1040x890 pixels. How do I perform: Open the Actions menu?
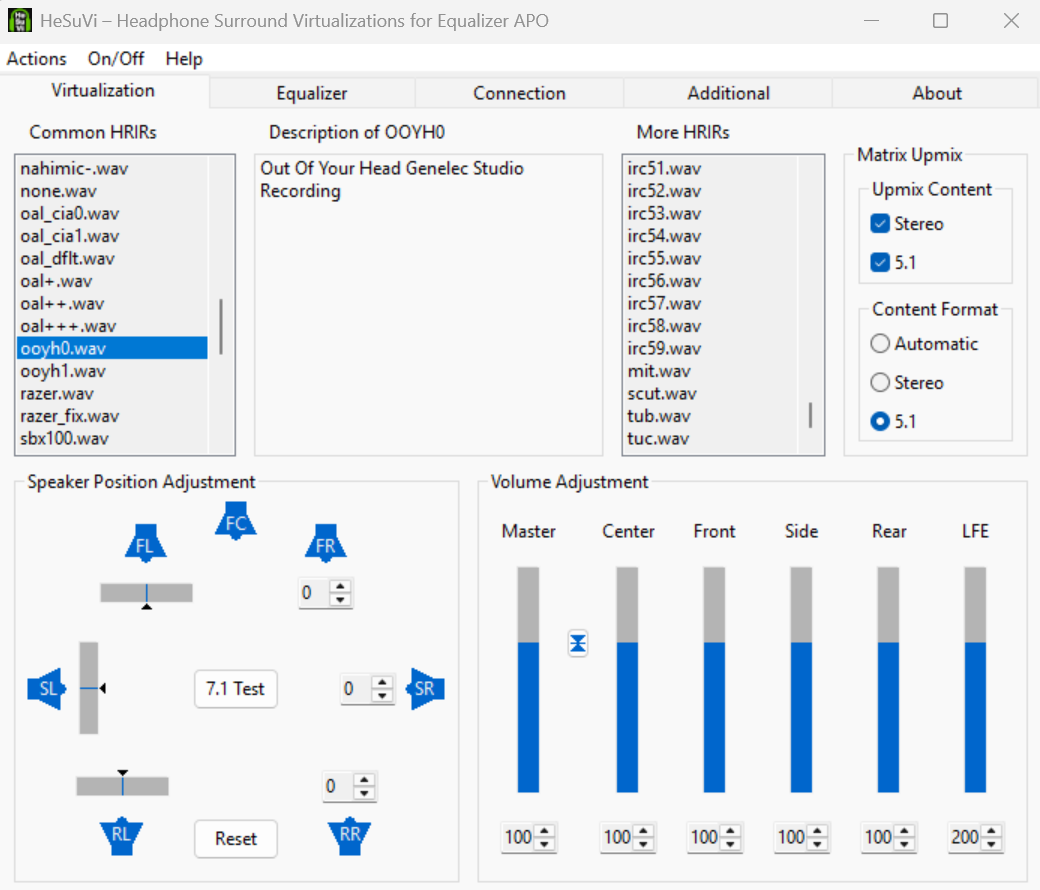(x=37, y=59)
